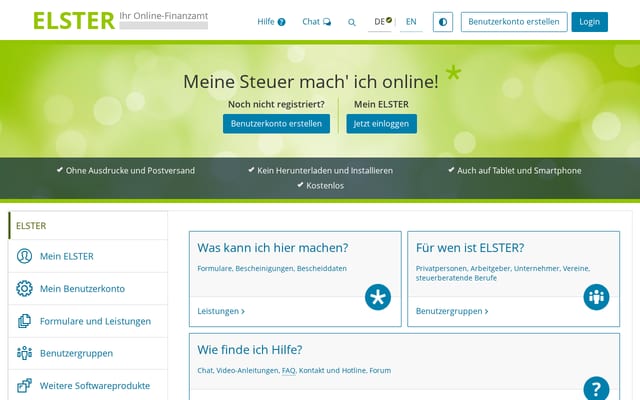Viewport: 640px width, 400px height.
Task: Click the documents icon beside Formulare und Leistungen
Action: 24,321
